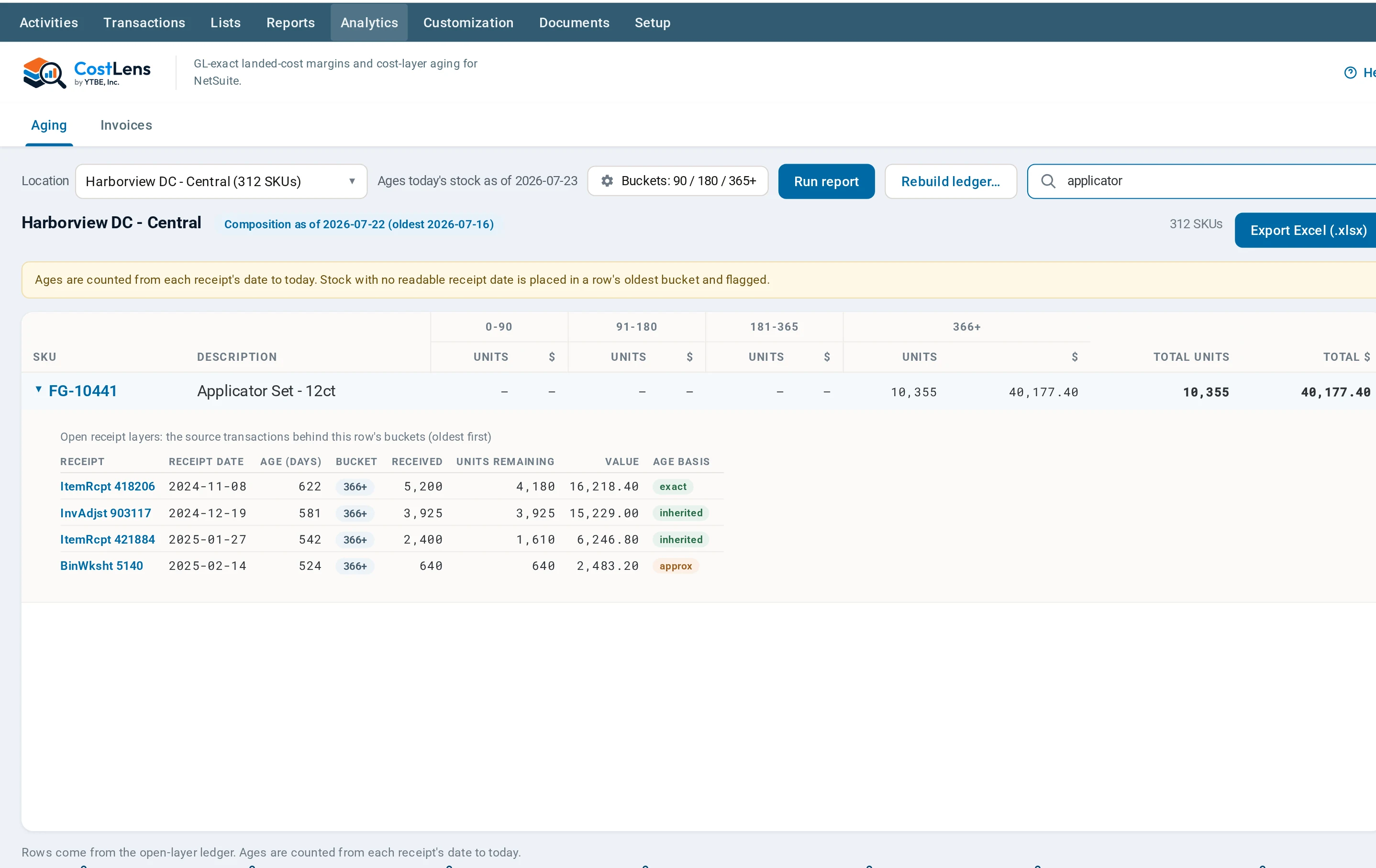This screenshot has height=868, width=1376.
Task: Click the search magnifier icon
Action: (x=1048, y=181)
